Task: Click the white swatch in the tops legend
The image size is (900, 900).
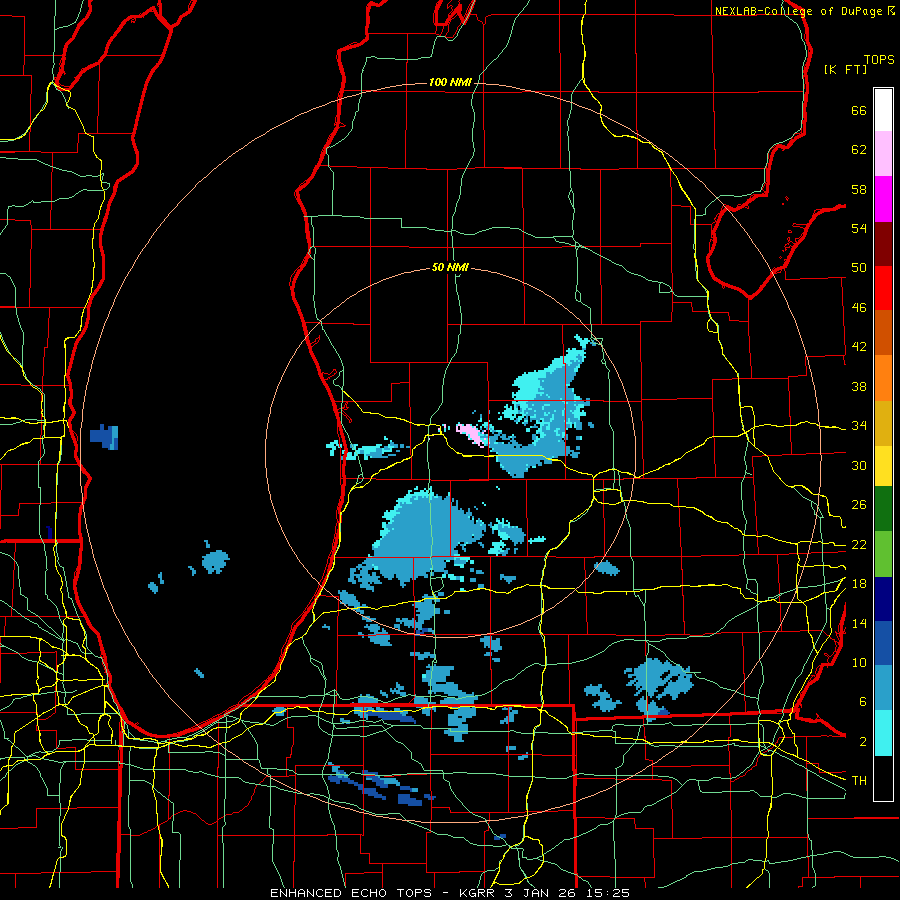Action: pyautogui.click(x=883, y=110)
